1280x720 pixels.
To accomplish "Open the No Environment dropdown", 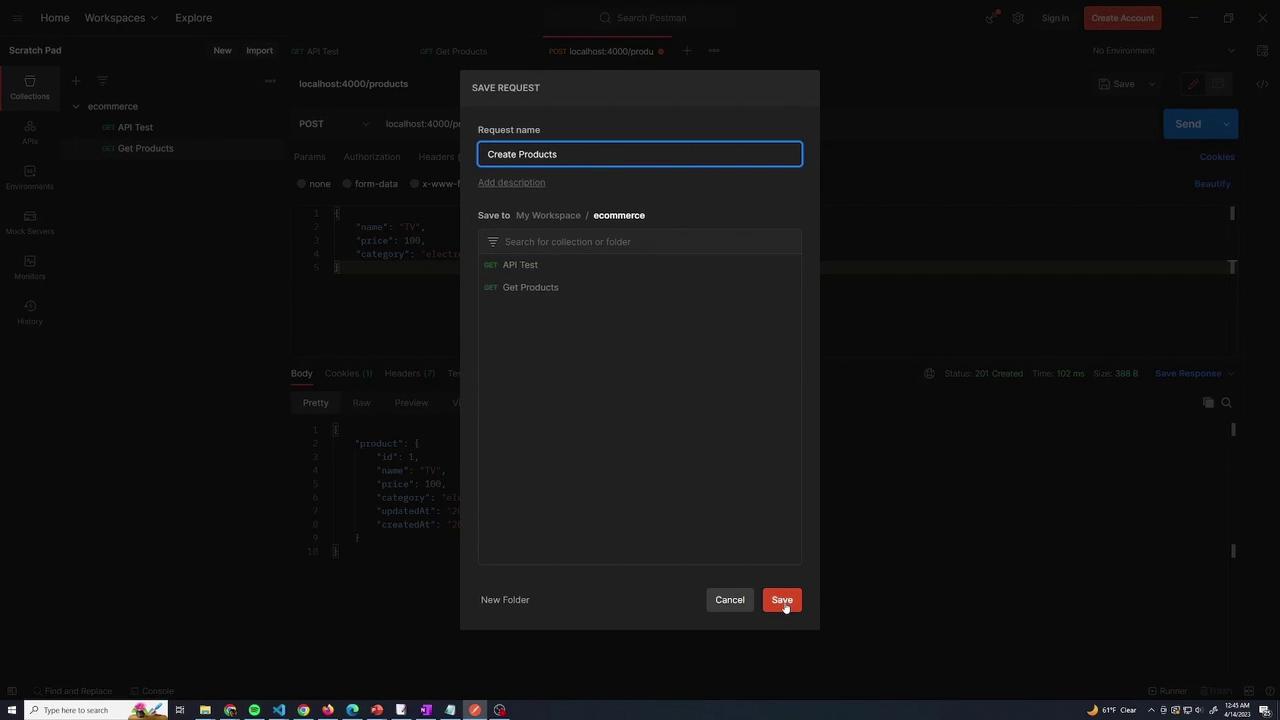I will [x=1163, y=51].
